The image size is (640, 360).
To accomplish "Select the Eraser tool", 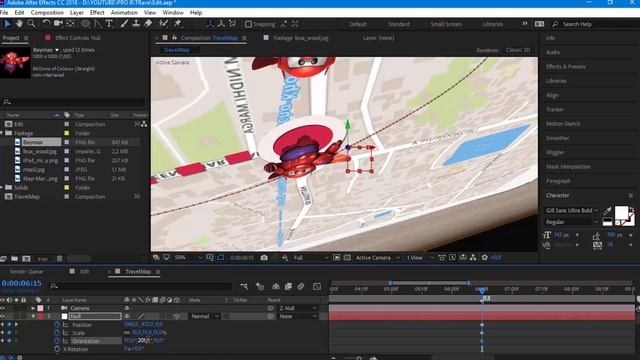I will click(148, 24).
